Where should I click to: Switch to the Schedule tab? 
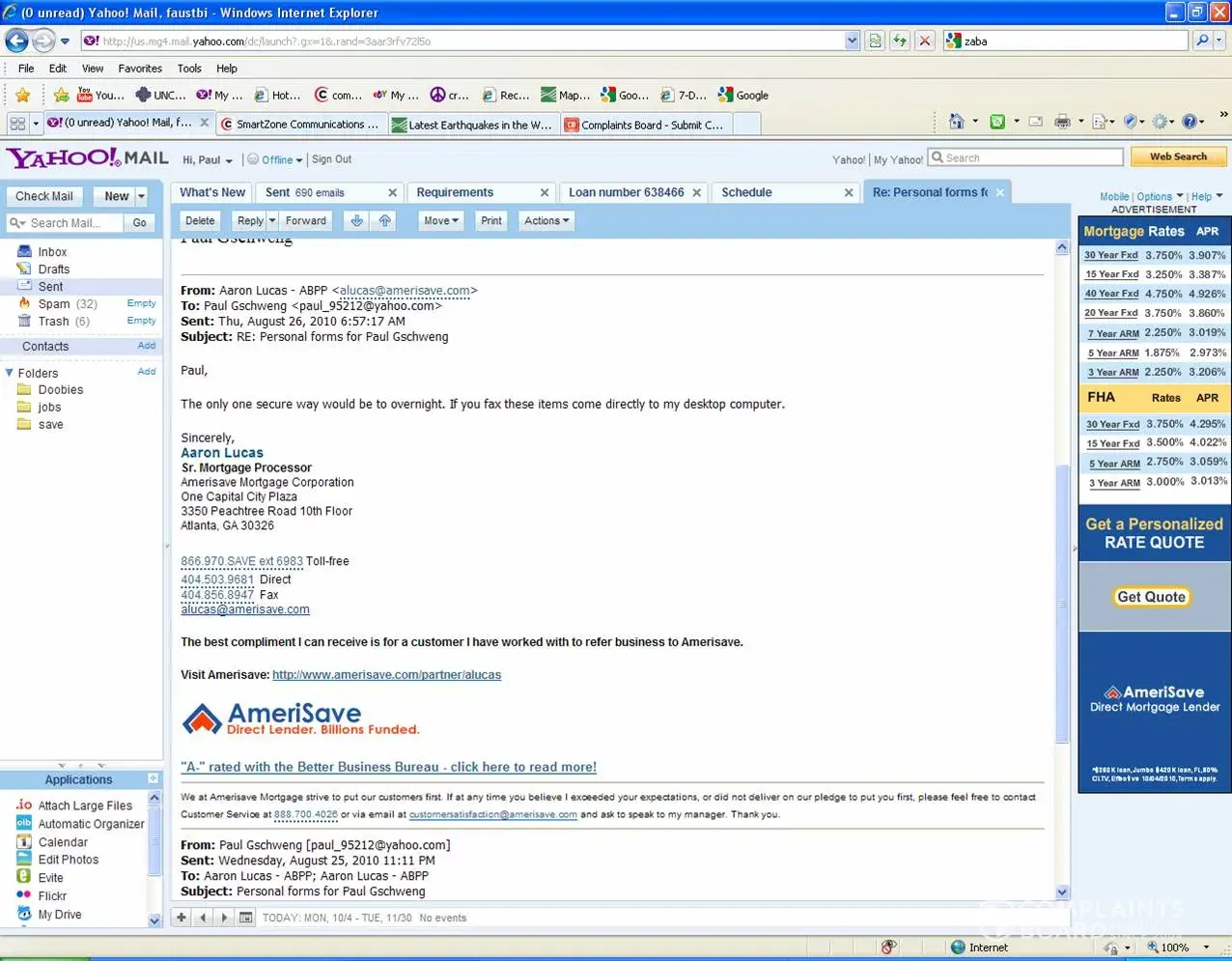tap(746, 193)
